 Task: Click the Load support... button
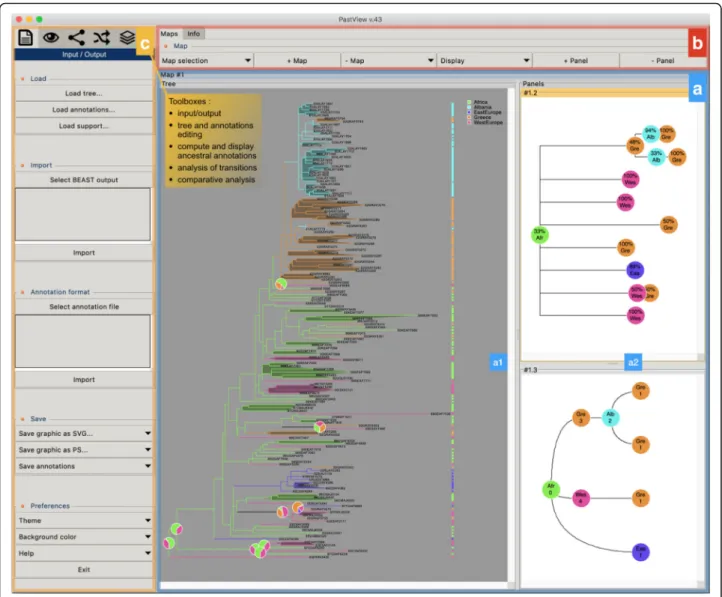84,126
